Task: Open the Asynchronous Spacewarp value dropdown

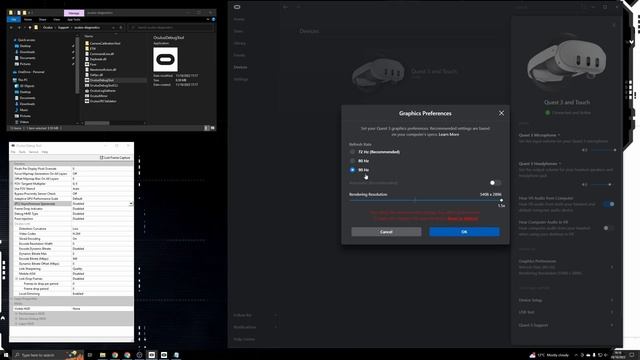Action: 131,204
